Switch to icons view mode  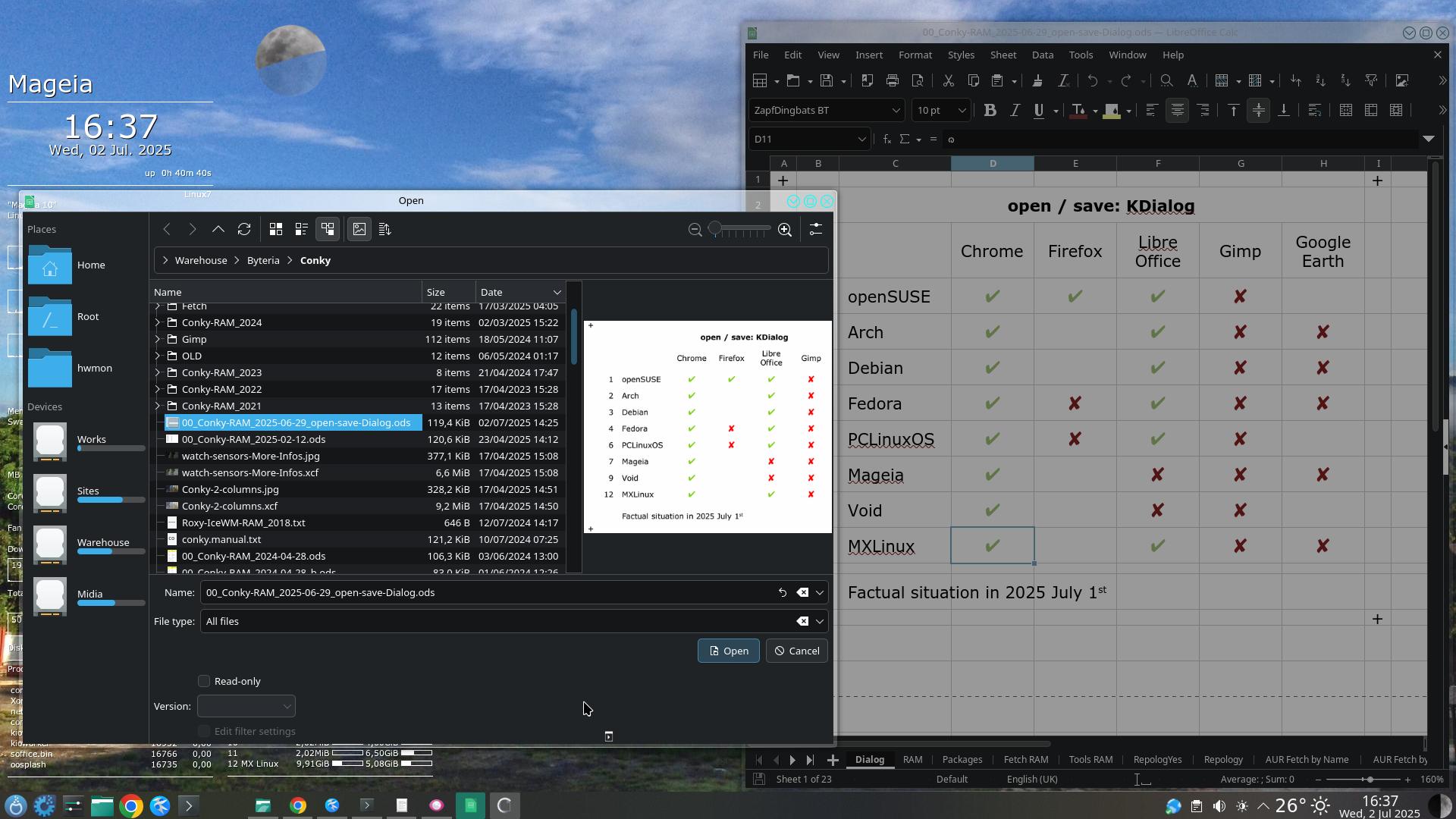(x=276, y=229)
